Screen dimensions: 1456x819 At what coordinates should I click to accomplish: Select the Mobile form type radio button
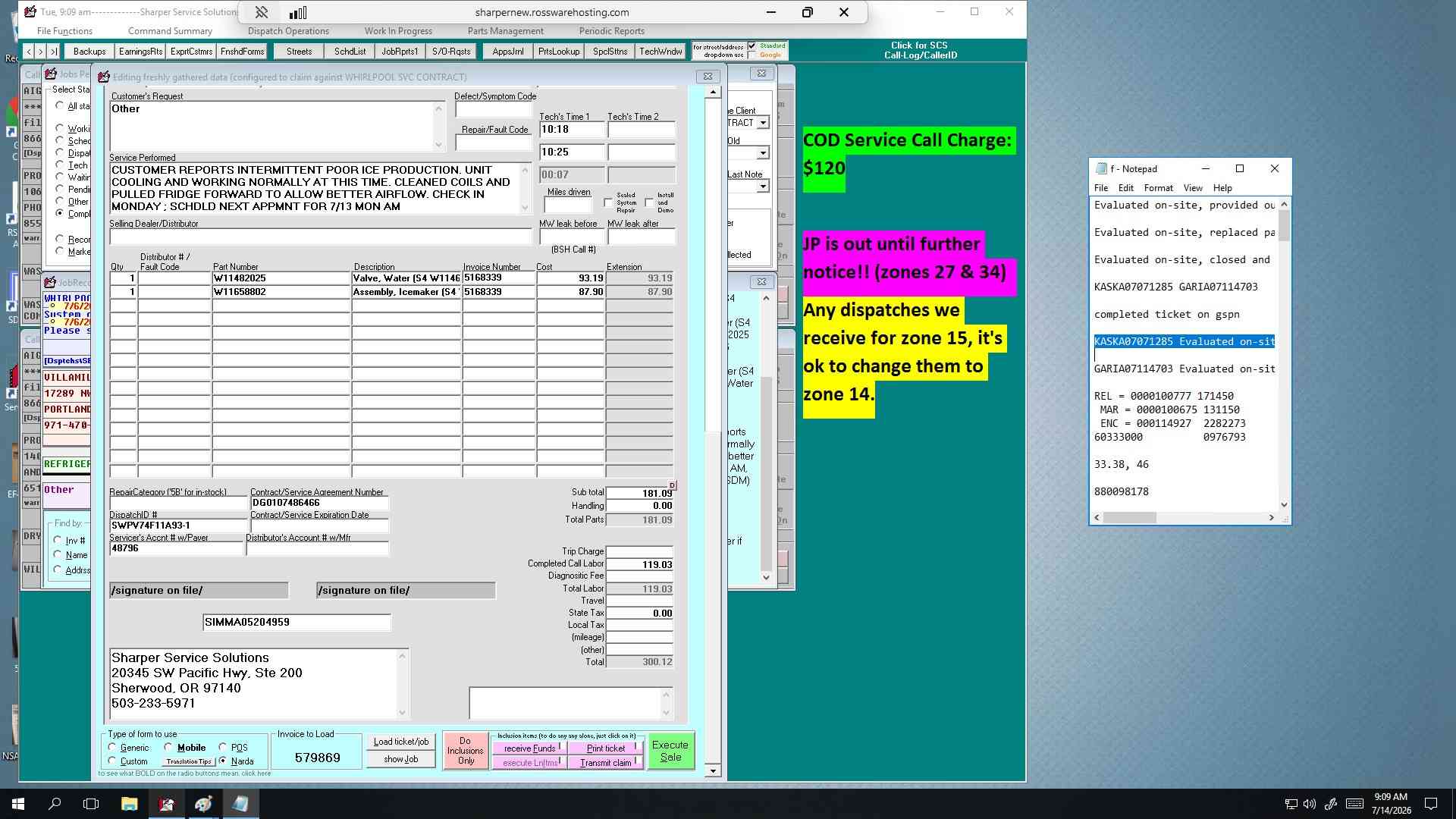168,748
